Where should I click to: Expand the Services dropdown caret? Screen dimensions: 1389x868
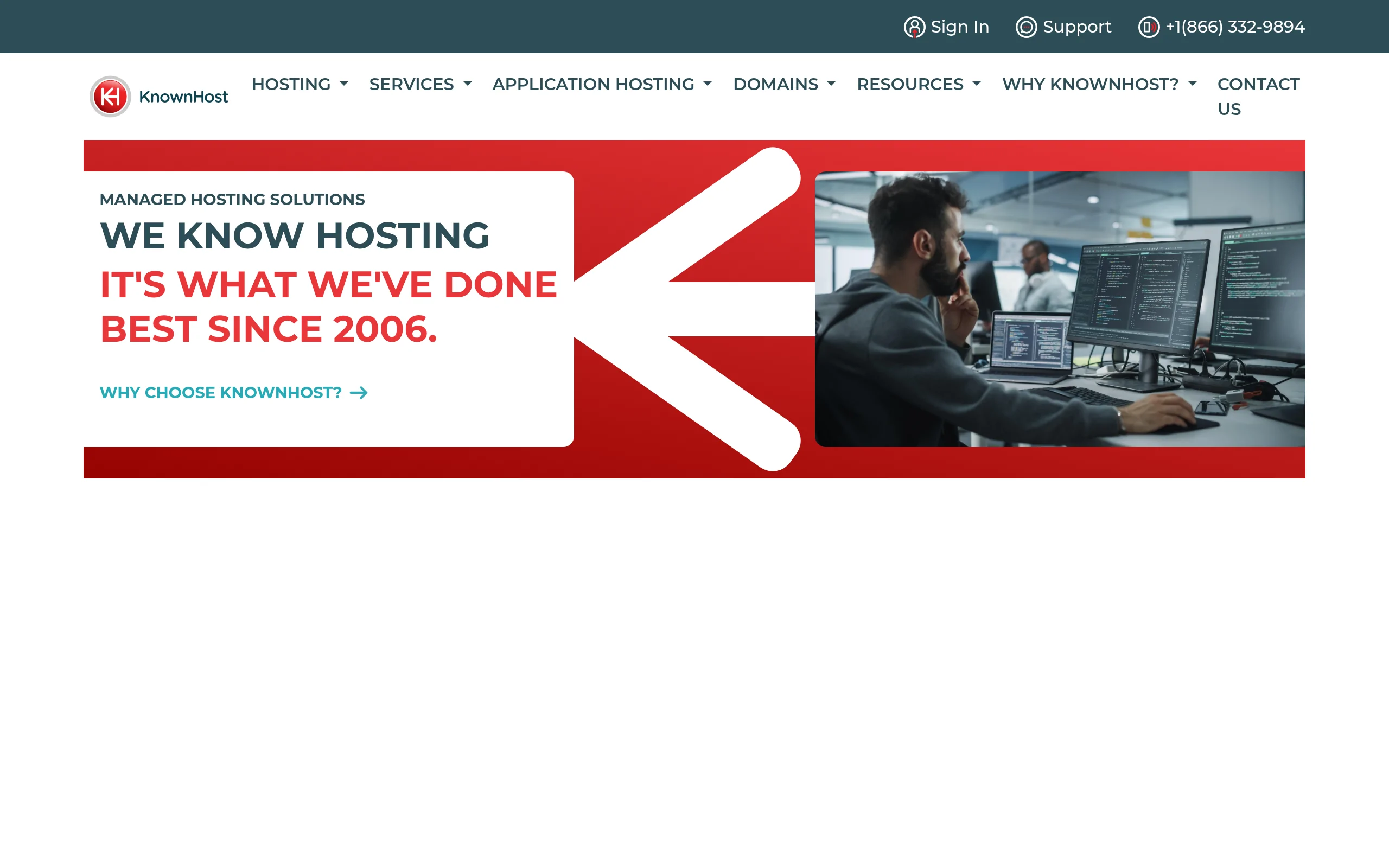pyautogui.click(x=467, y=85)
